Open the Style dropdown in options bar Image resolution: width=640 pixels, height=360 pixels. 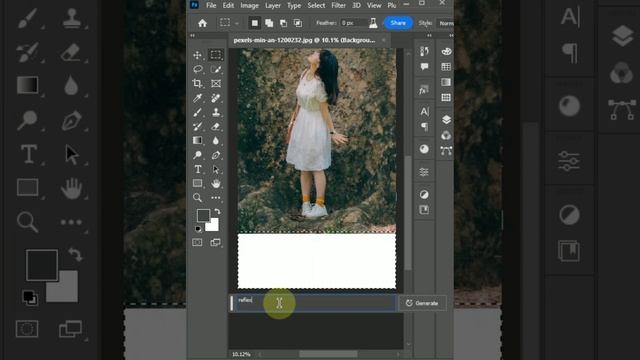click(445, 23)
